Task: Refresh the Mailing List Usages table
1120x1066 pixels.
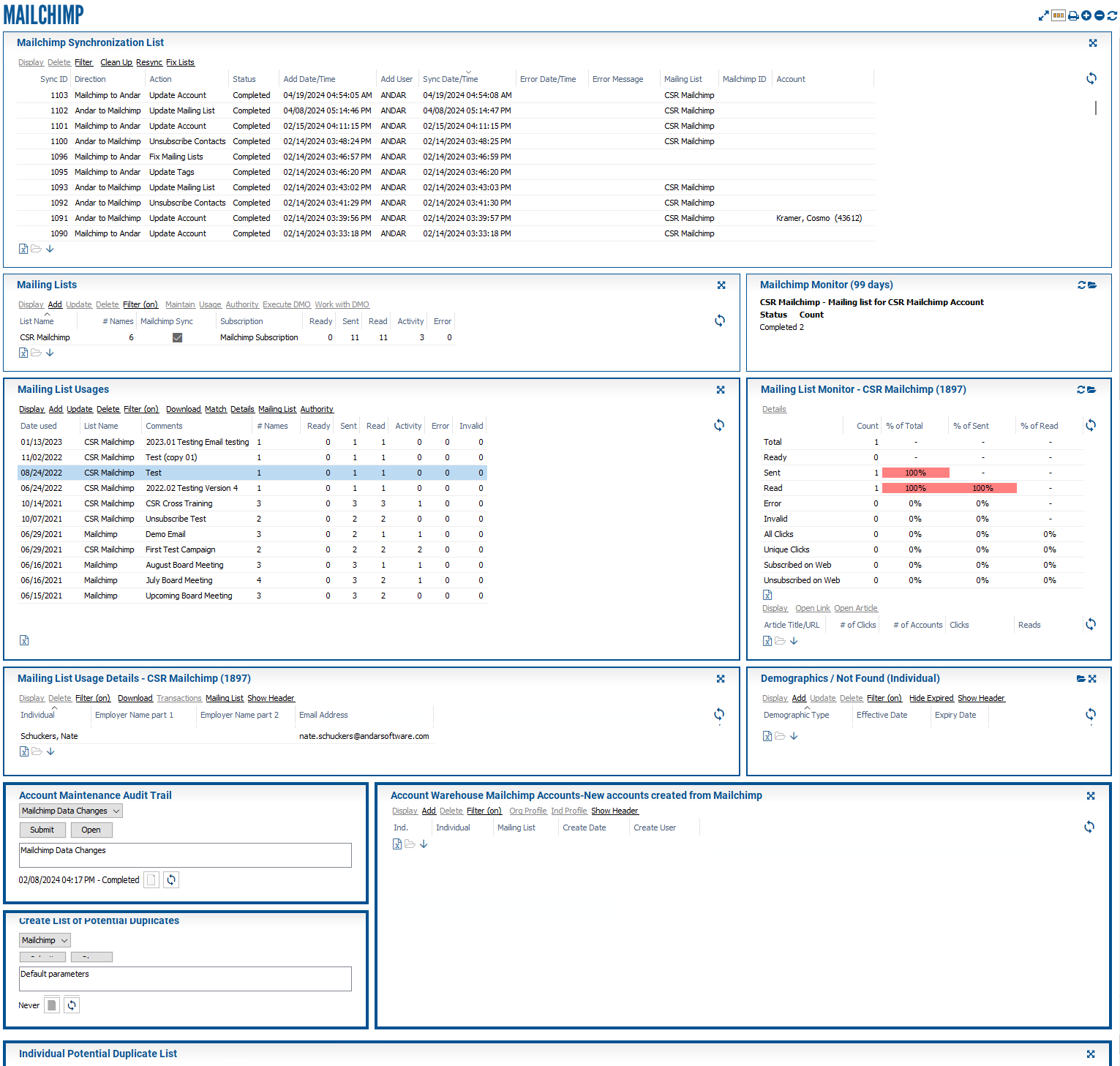Action: click(x=719, y=425)
